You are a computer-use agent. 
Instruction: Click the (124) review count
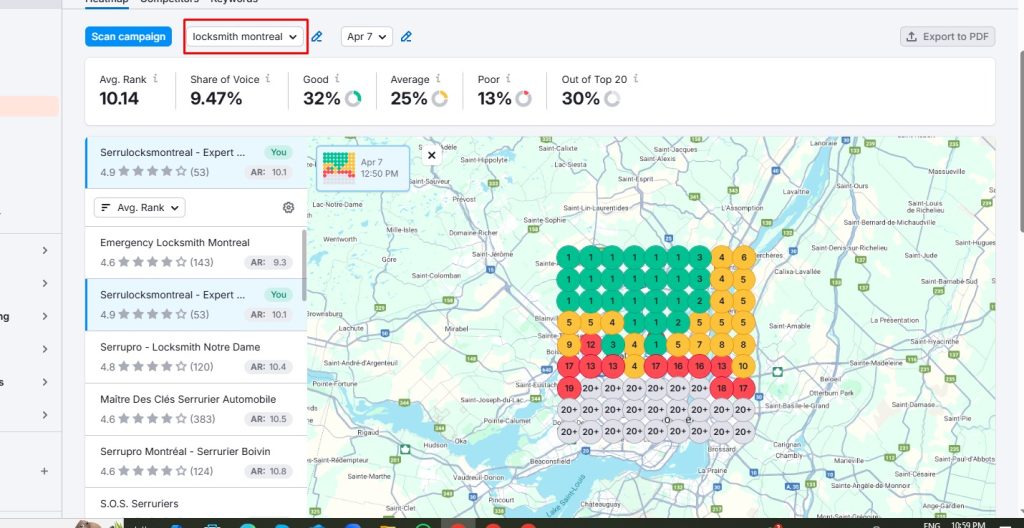pos(202,472)
